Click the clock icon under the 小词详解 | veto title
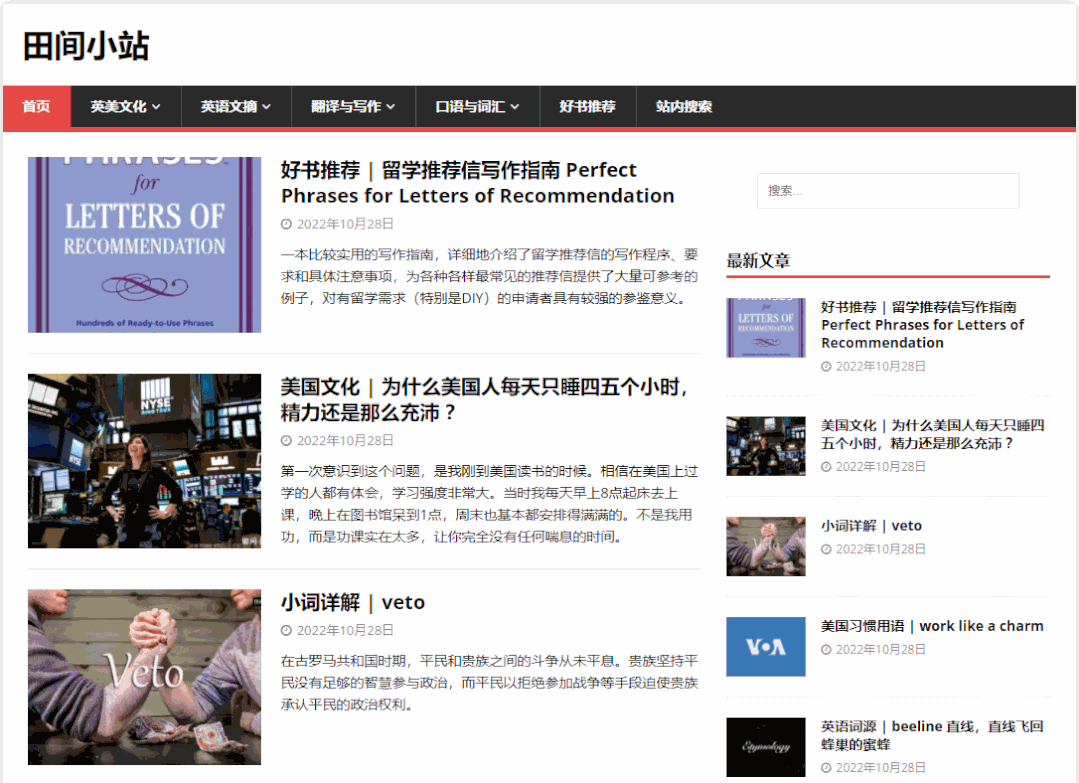Screen dimensions: 1079x783 coord(287,630)
